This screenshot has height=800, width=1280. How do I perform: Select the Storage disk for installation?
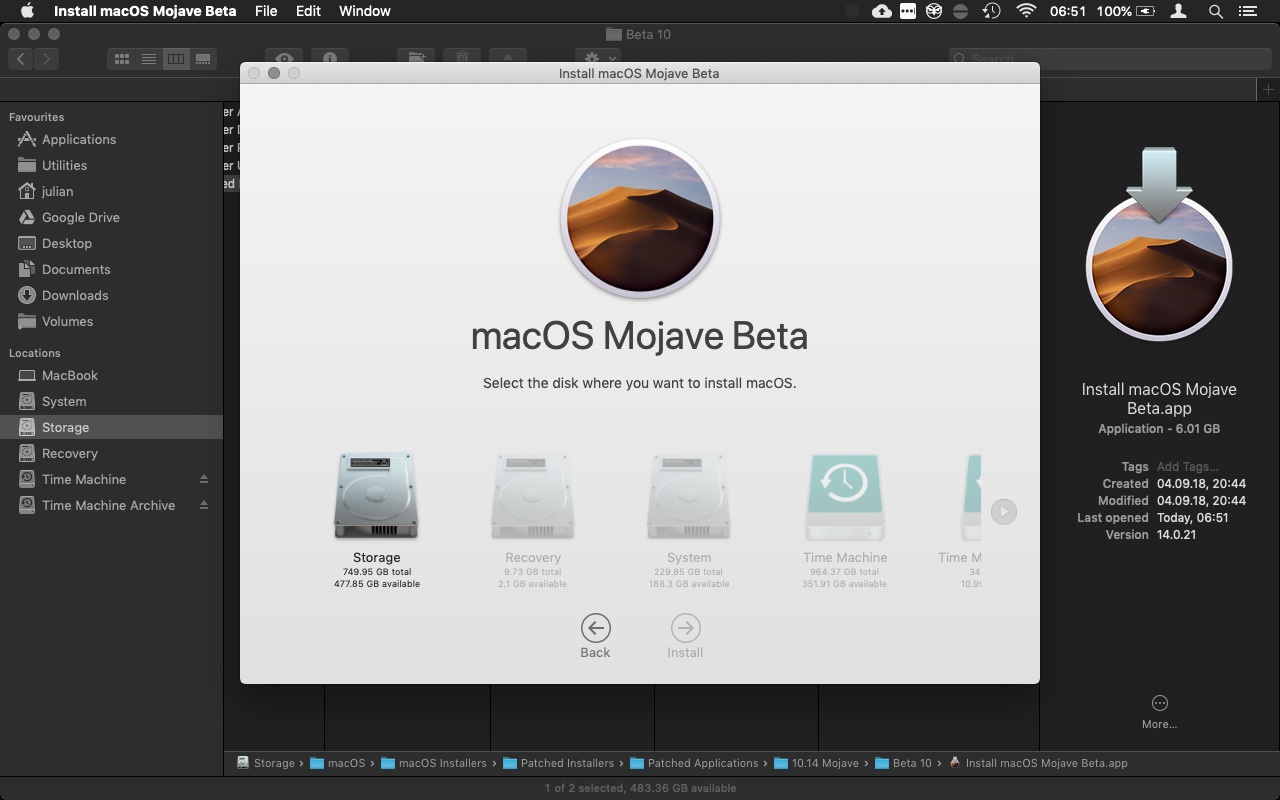376,497
